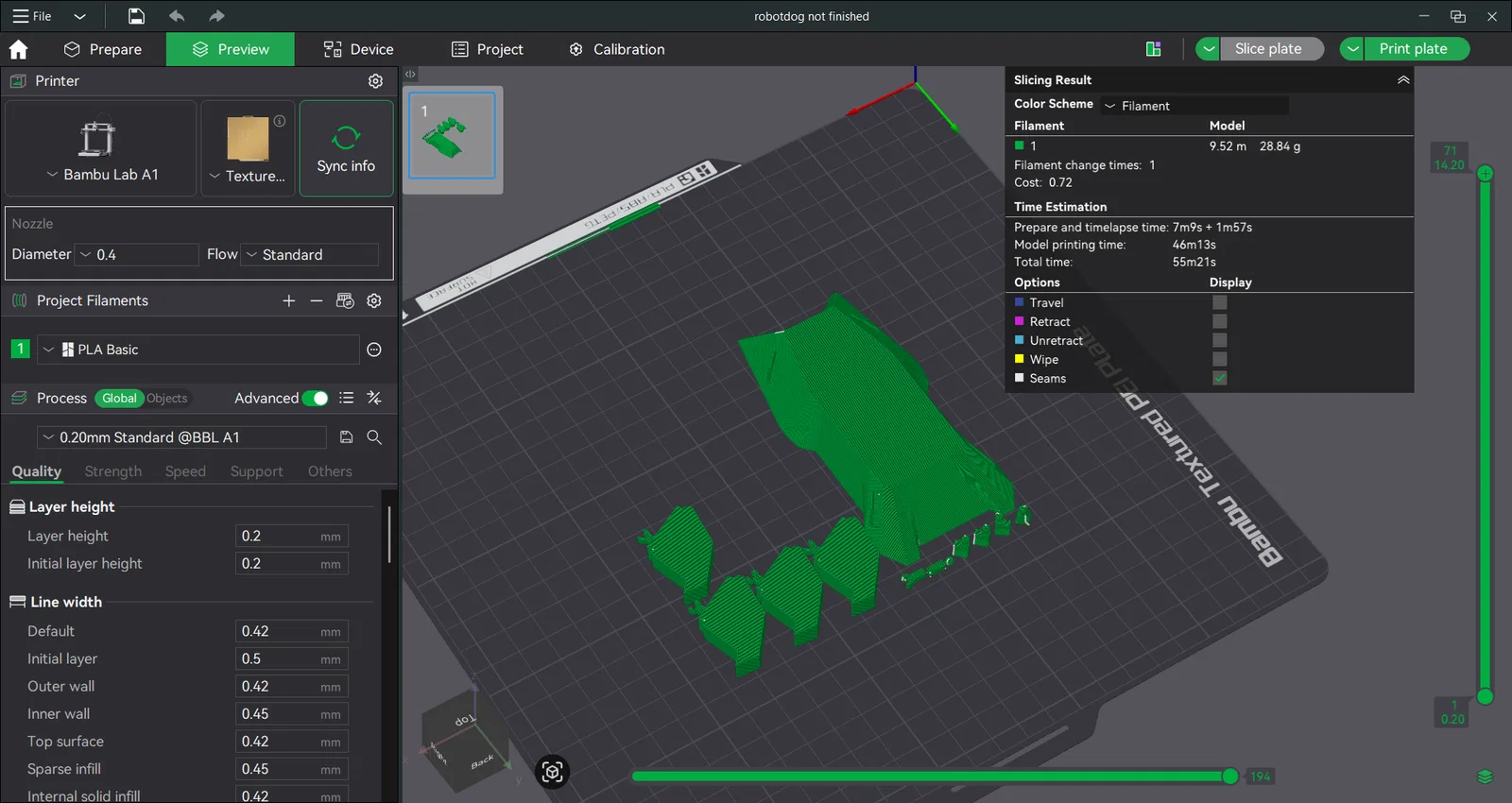The width and height of the screenshot is (1512, 803).
Task: Add a new project filament with plus icon
Action: coord(289,300)
